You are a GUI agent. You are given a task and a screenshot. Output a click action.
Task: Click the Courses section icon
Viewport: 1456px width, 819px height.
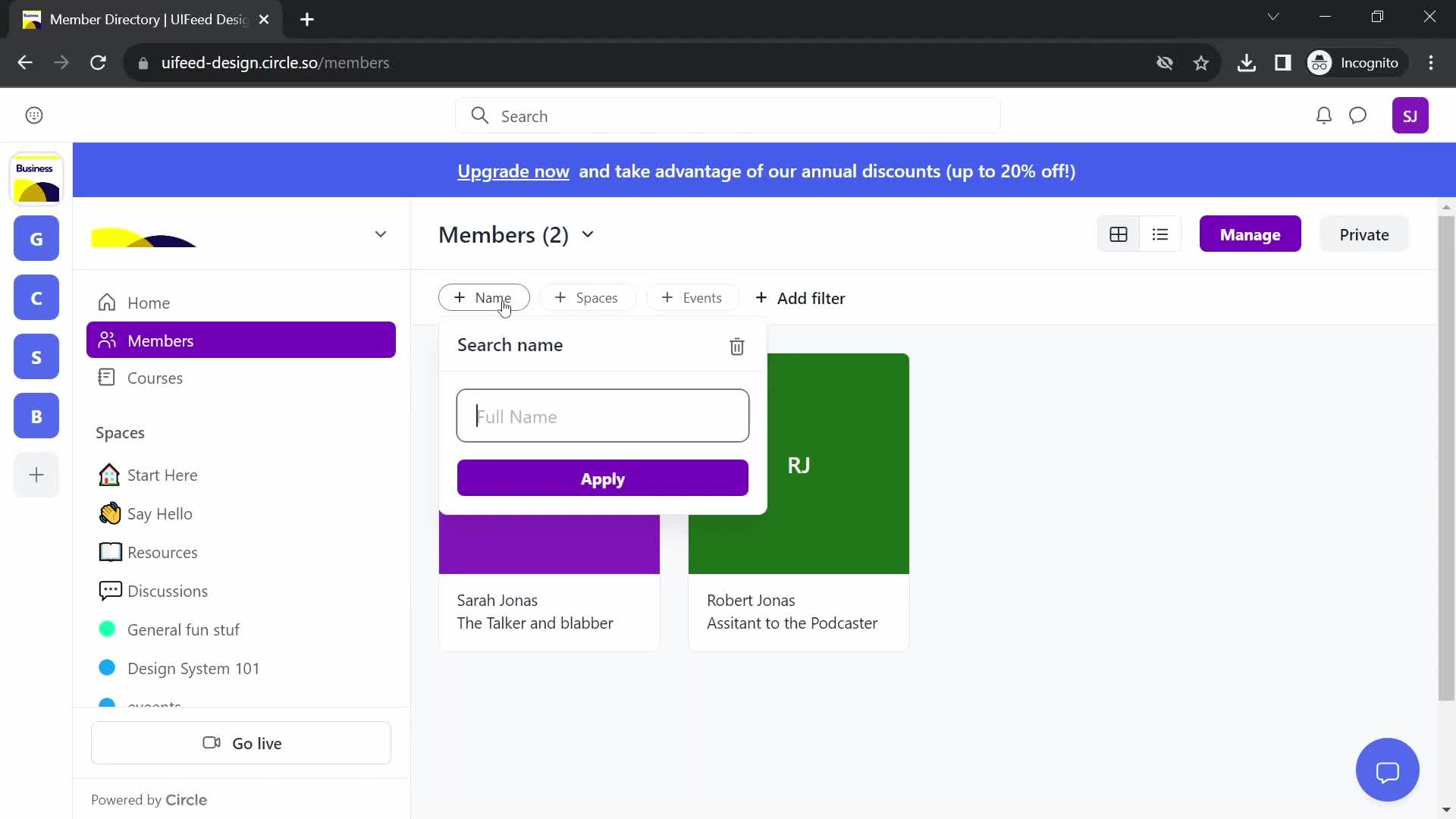coord(107,377)
